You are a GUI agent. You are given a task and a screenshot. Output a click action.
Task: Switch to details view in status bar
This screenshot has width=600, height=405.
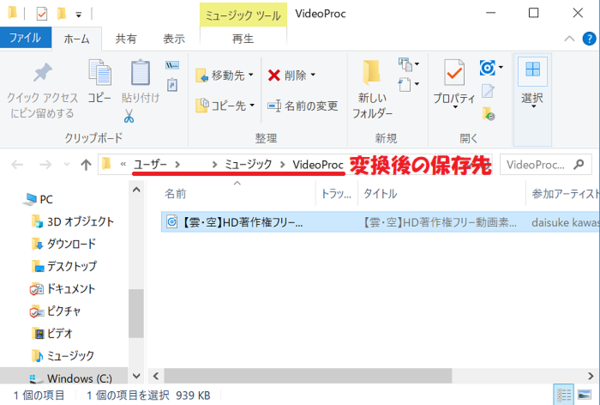pyautogui.click(x=564, y=394)
